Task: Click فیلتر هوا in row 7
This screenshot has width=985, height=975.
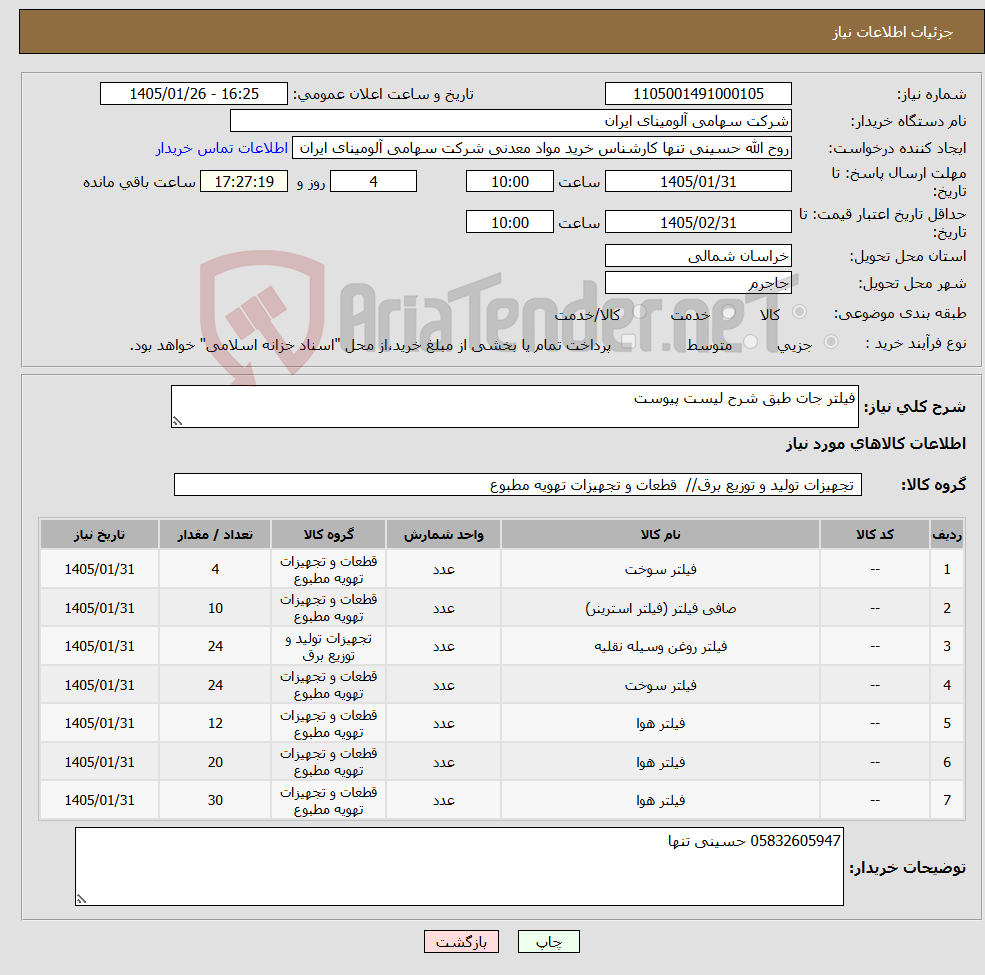Action: pyautogui.click(x=660, y=800)
